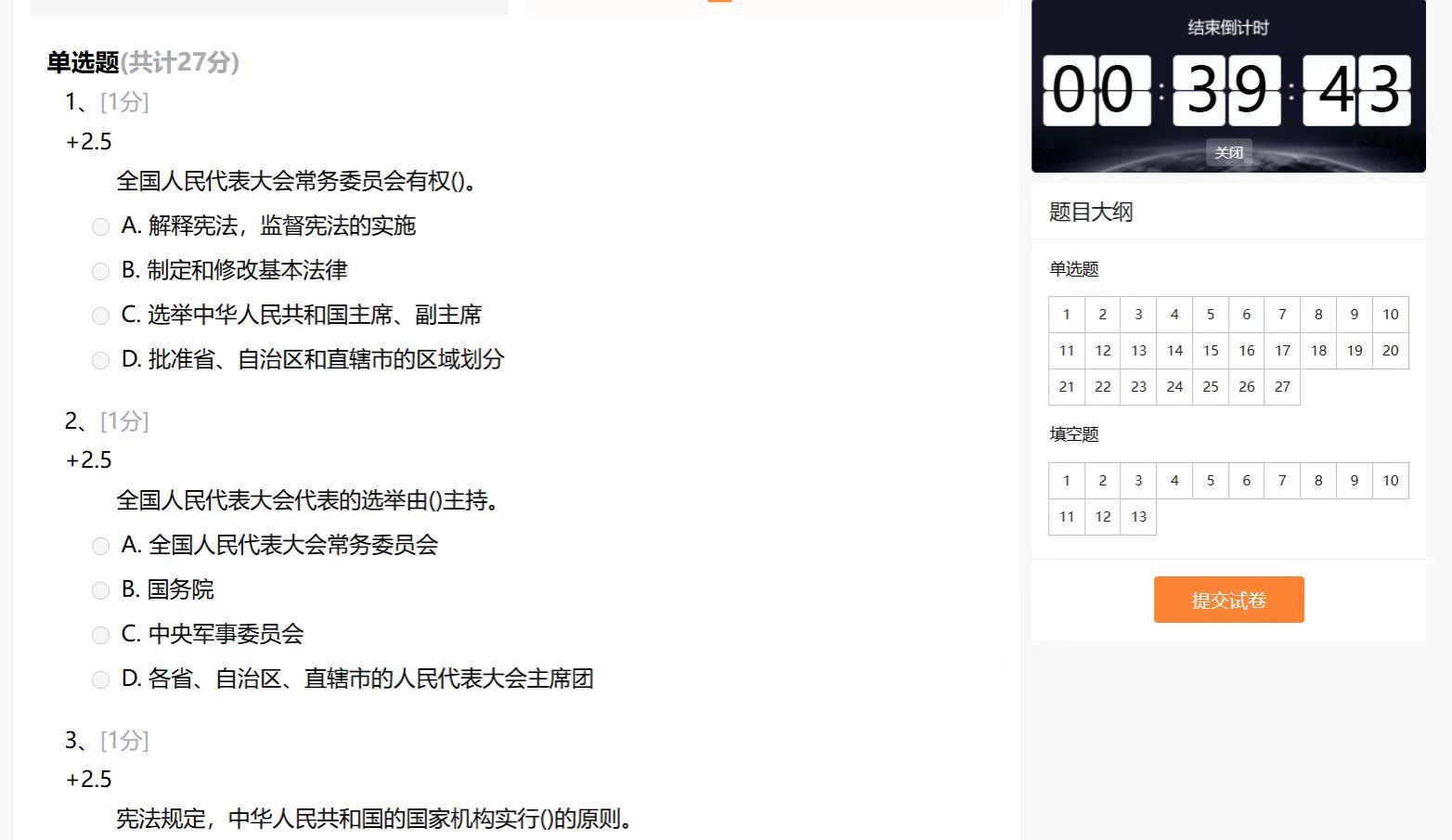
Task: Select option A for question 1
Action: (100, 226)
